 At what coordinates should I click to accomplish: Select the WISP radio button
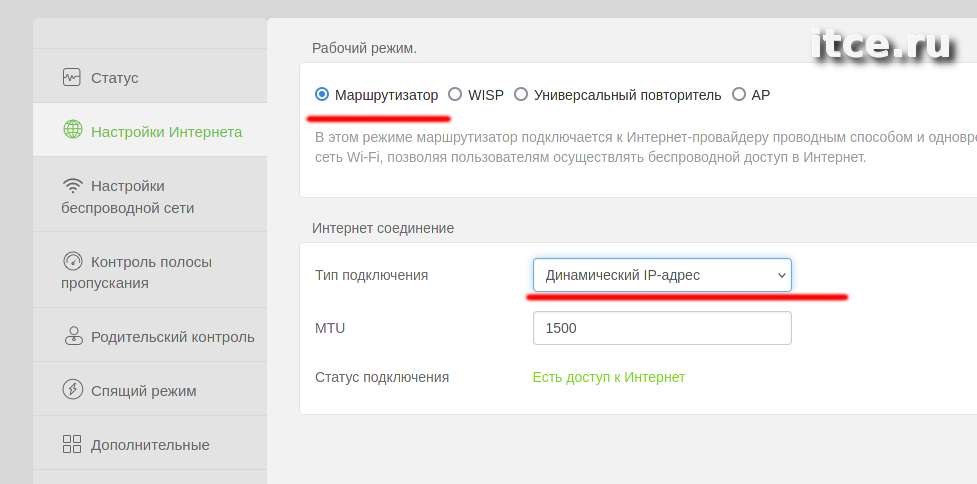pos(455,94)
